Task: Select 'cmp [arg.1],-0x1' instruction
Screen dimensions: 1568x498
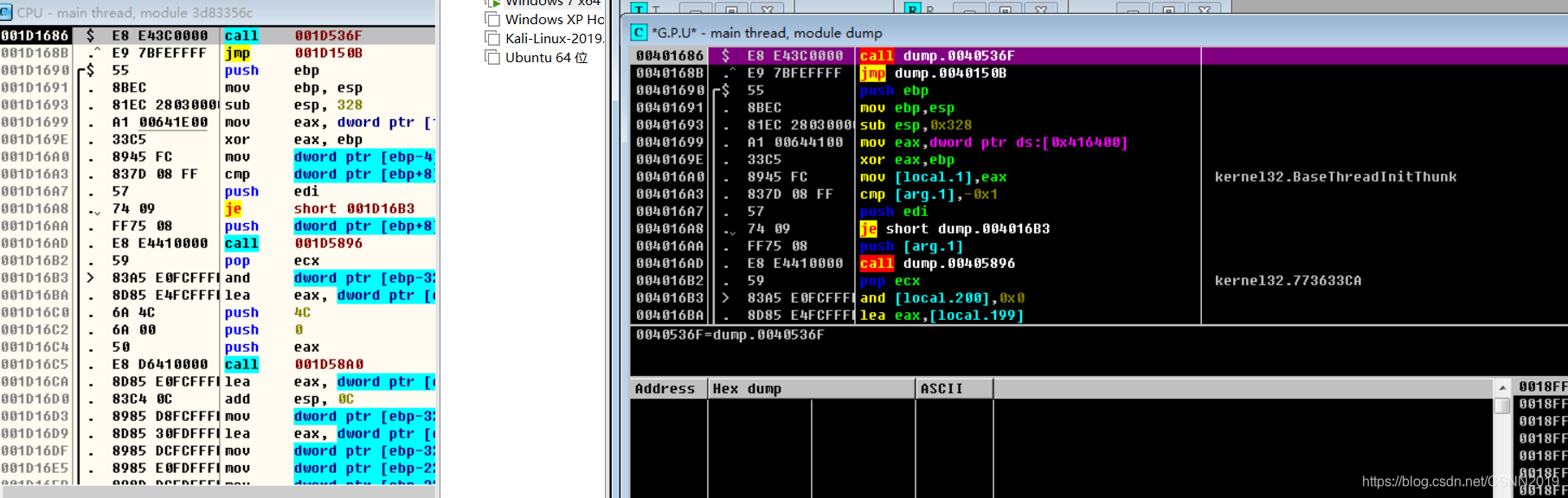Action: 929,195
